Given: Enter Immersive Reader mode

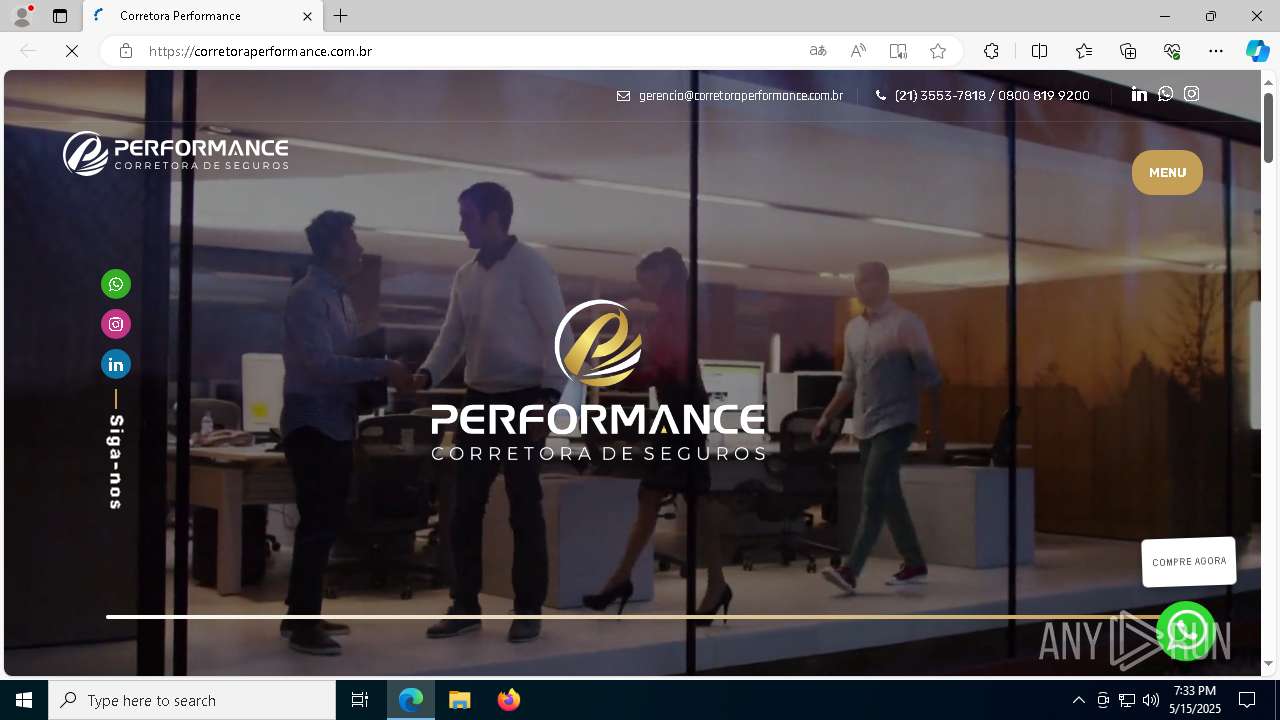Looking at the screenshot, I should click(898, 51).
